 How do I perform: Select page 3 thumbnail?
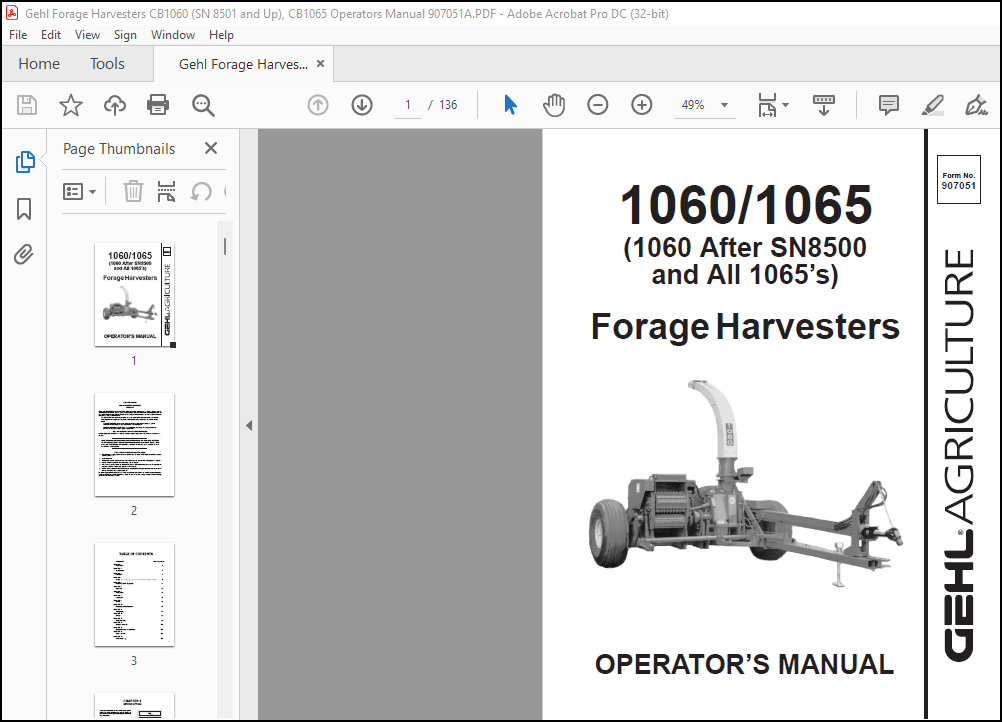[134, 594]
